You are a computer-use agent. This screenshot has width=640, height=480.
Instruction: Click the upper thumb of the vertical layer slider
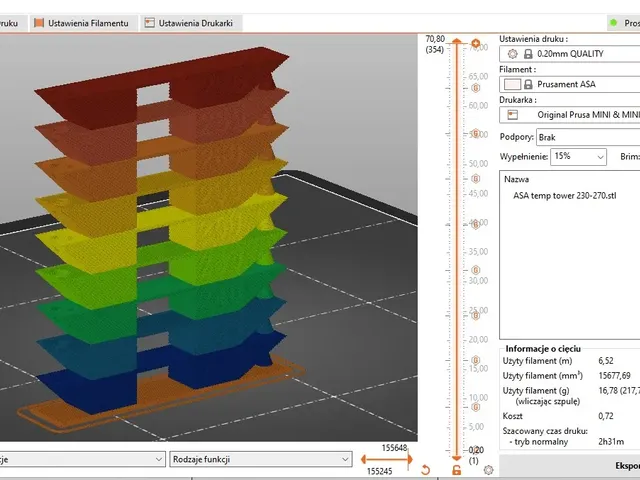(457, 41)
